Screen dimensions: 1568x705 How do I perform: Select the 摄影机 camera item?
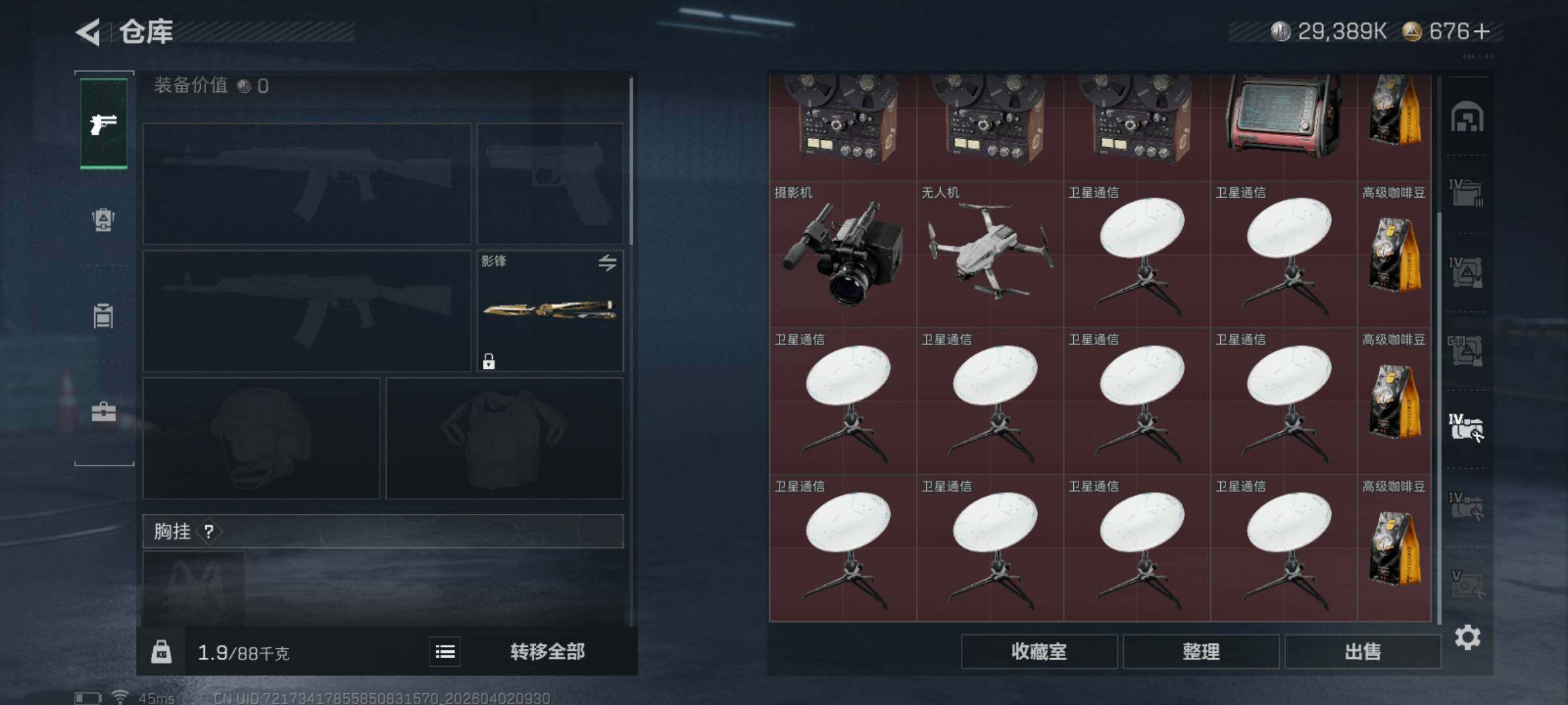tap(843, 254)
